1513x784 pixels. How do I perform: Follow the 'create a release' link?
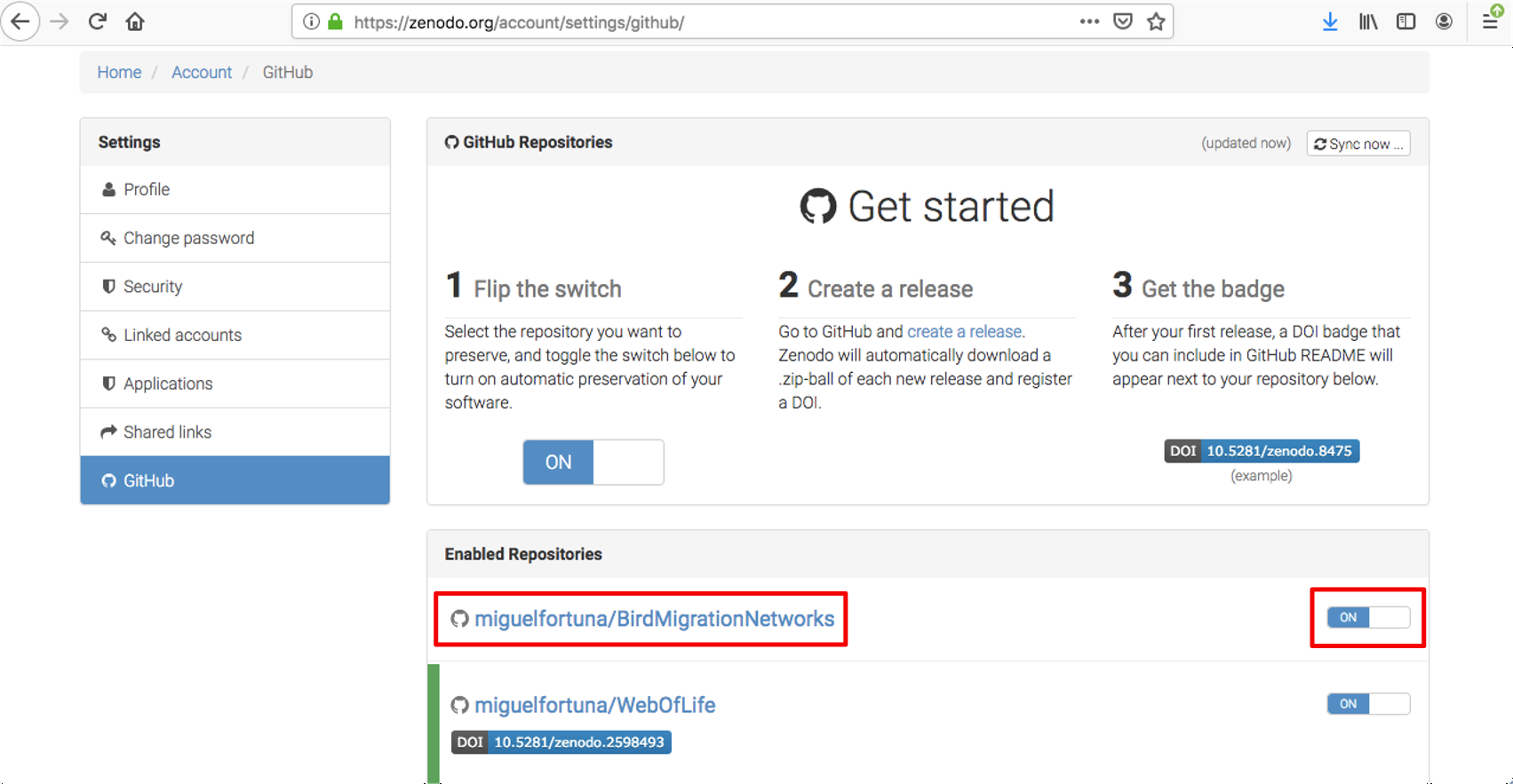(x=964, y=331)
